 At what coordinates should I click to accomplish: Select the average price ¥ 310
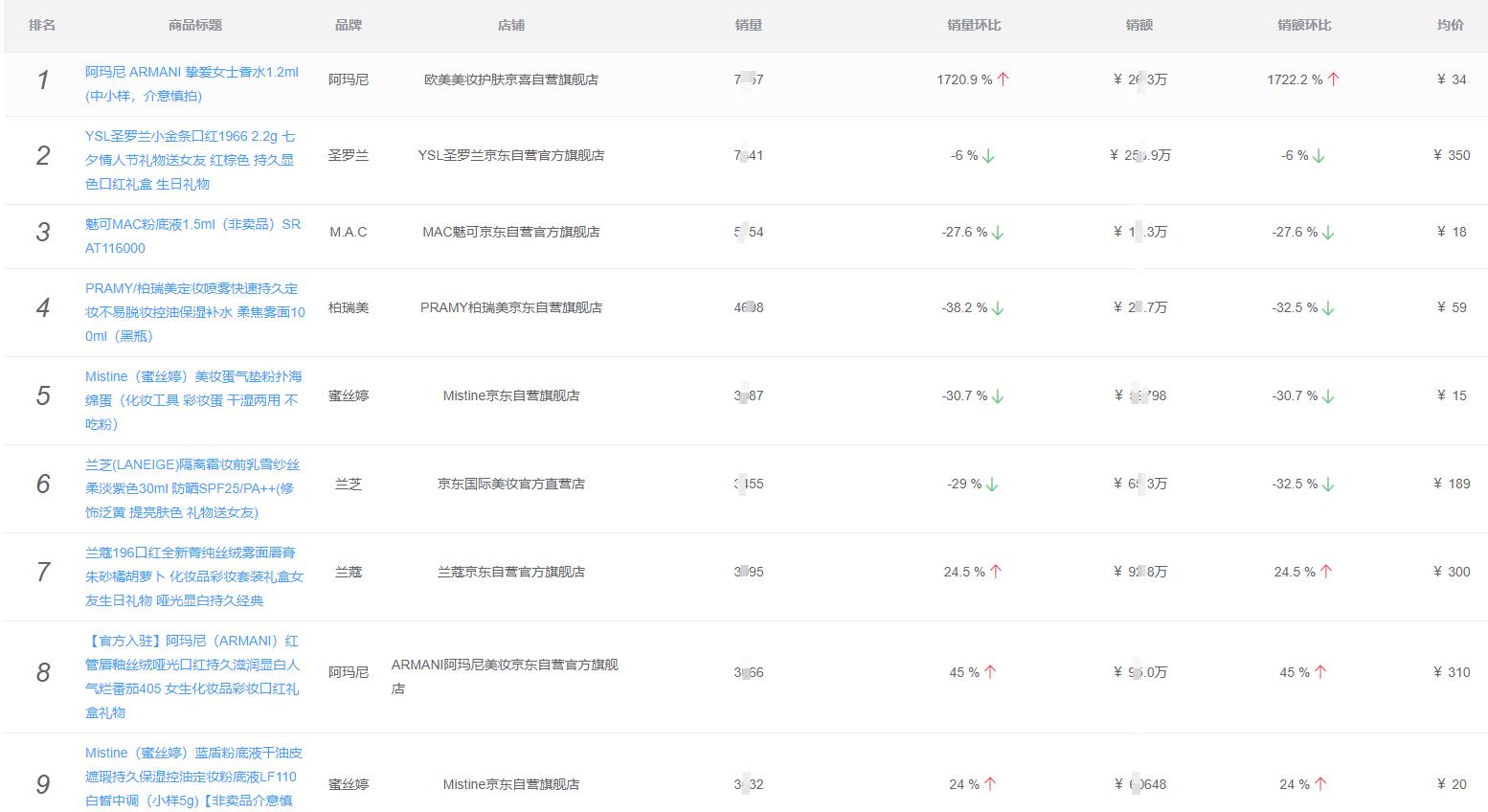[1452, 672]
